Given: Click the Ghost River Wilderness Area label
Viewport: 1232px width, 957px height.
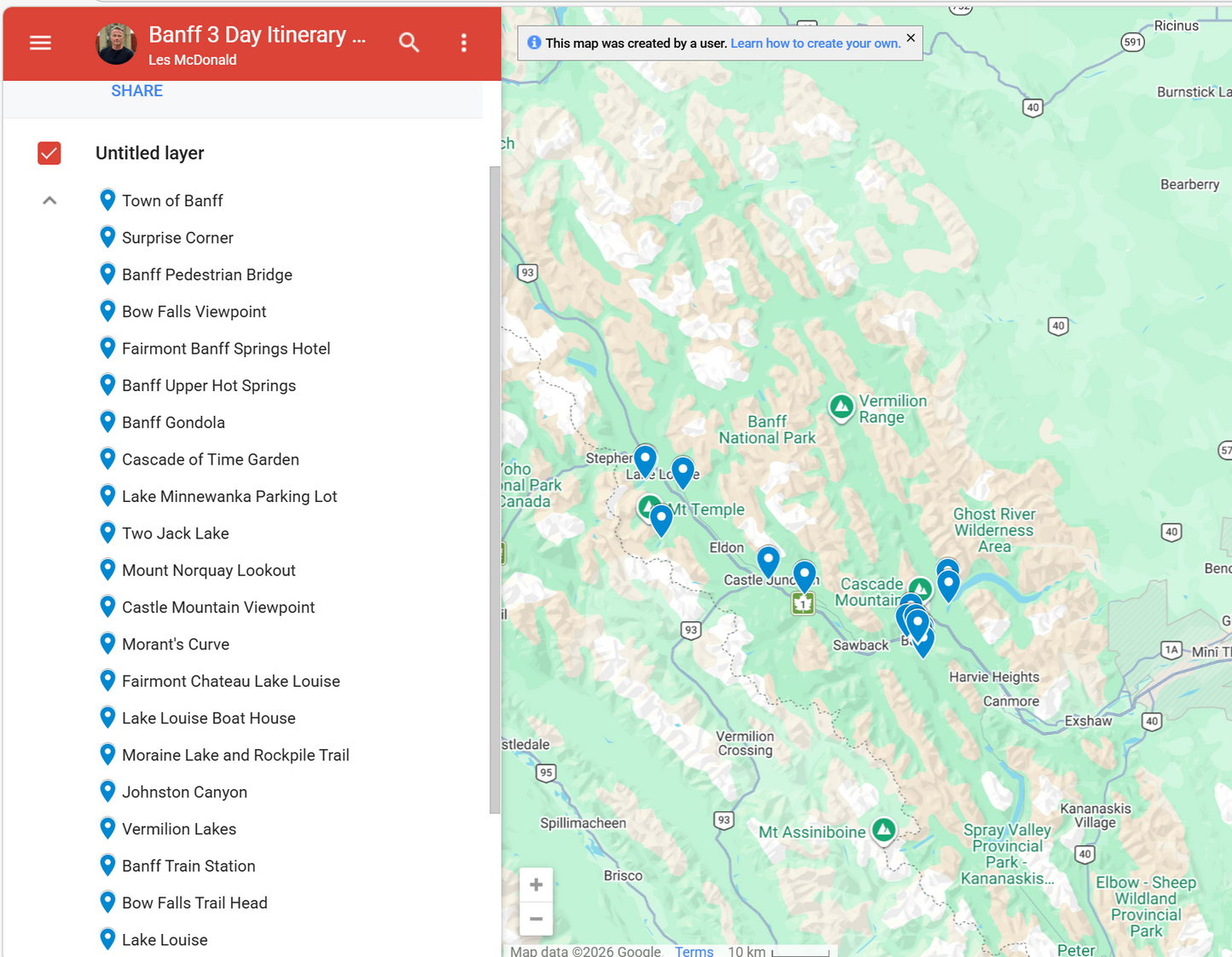Looking at the screenshot, I should coord(994,530).
